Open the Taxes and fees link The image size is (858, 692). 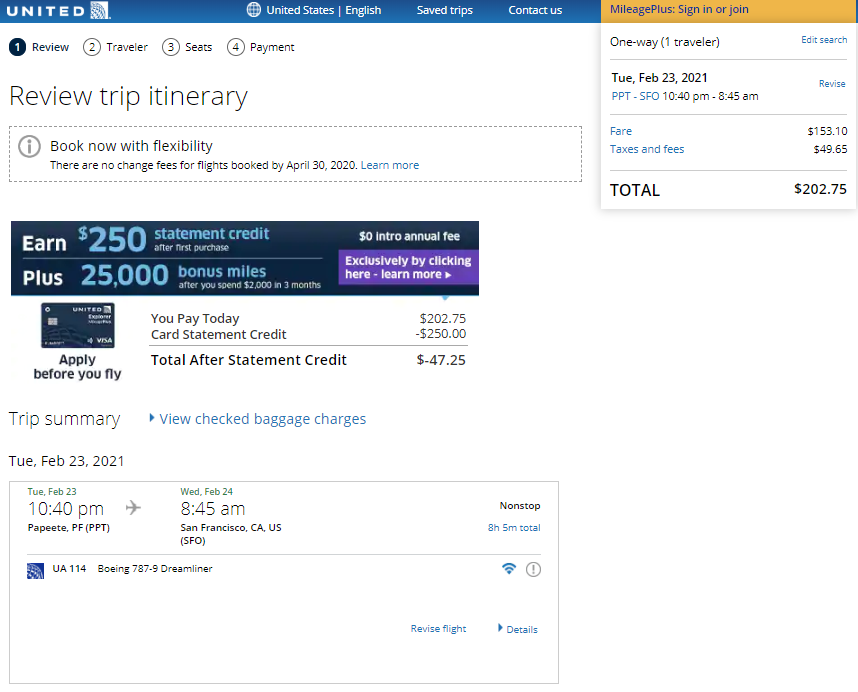coord(647,149)
